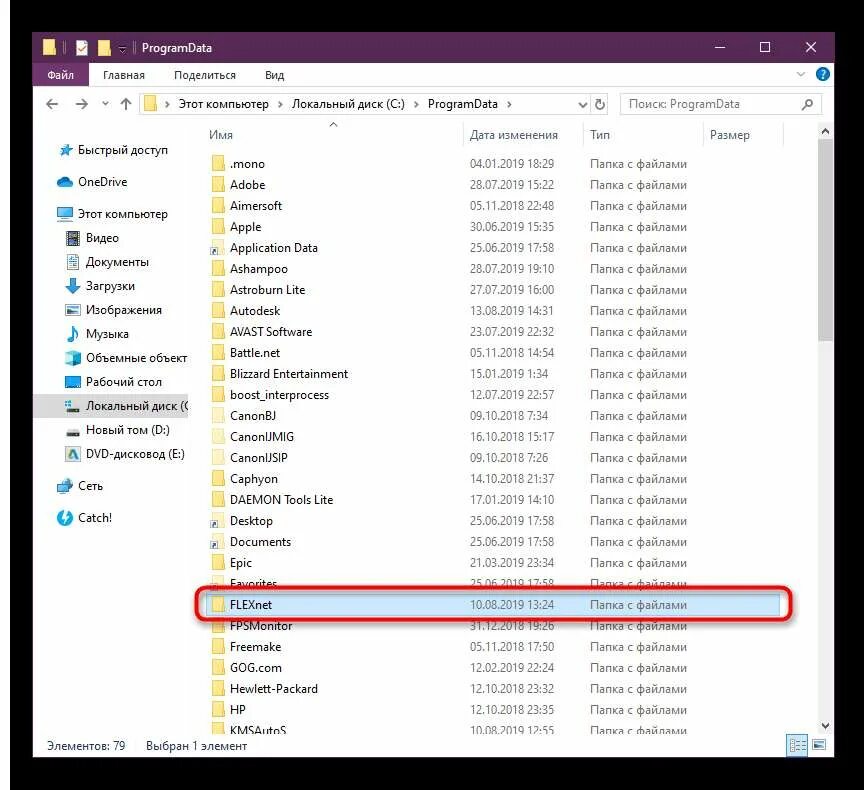Click the search magnifier icon
The width and height of the screenshot is (867, 790).
(807, 104)
